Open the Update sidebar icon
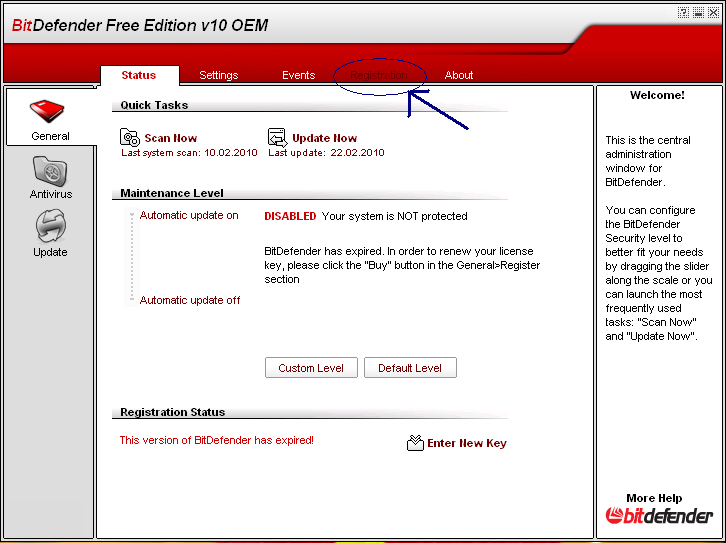726x543 pixels. coord(50,227)
